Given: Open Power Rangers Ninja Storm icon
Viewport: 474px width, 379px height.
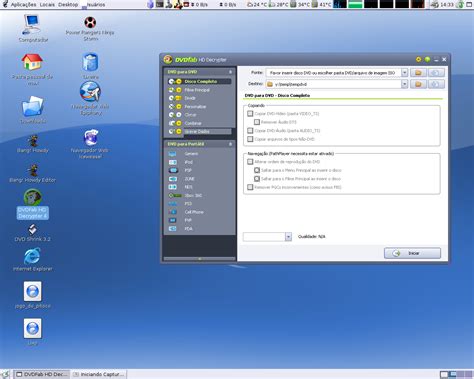Looking at the screenshot, I should click(x=90, y=29).
